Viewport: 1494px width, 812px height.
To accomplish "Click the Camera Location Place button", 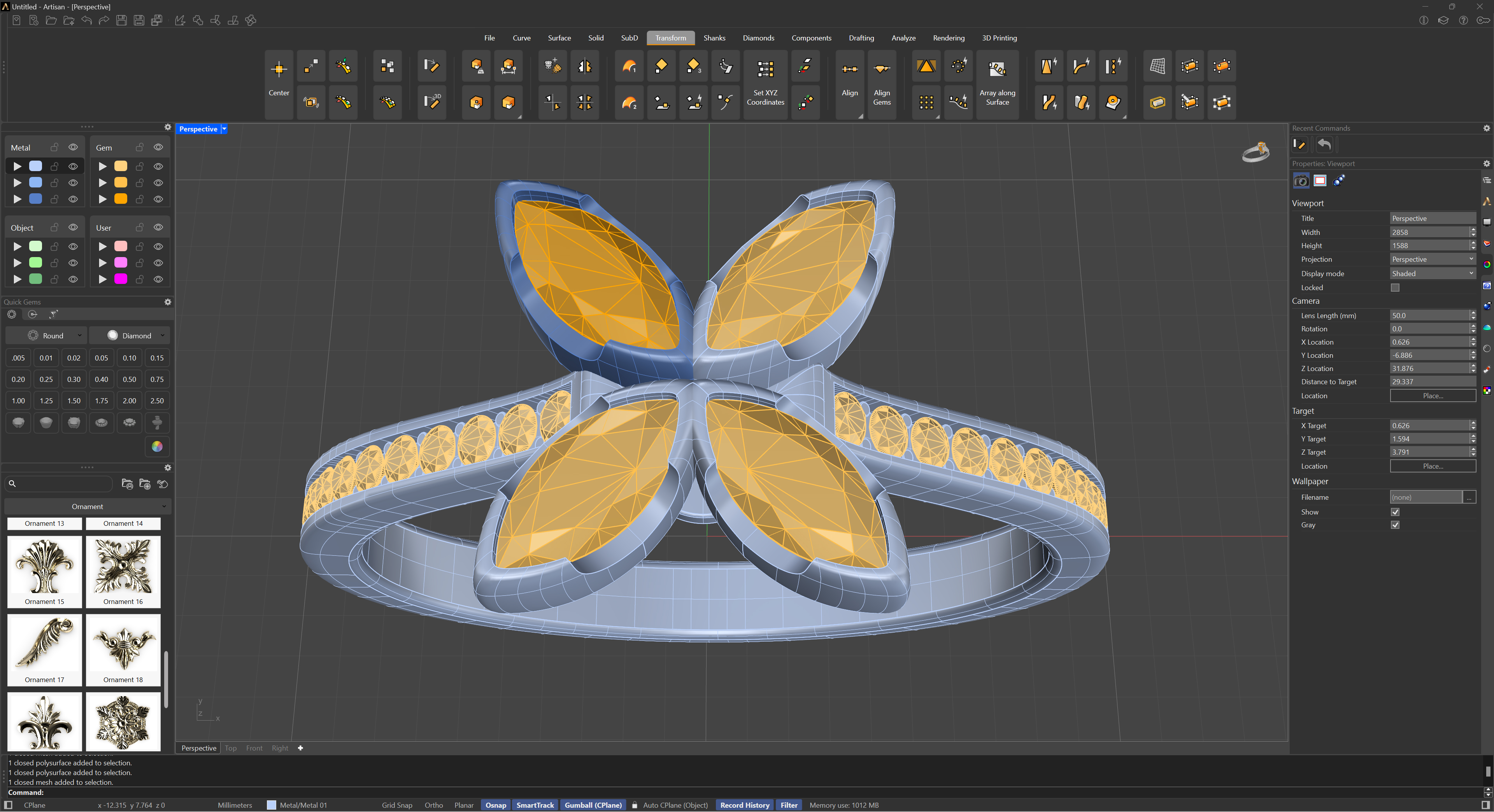I will (1433, 396).
